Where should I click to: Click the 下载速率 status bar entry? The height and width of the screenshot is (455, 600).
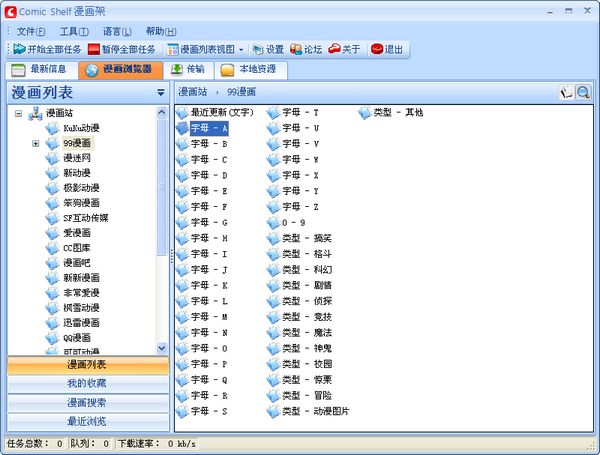pos(157,444)
